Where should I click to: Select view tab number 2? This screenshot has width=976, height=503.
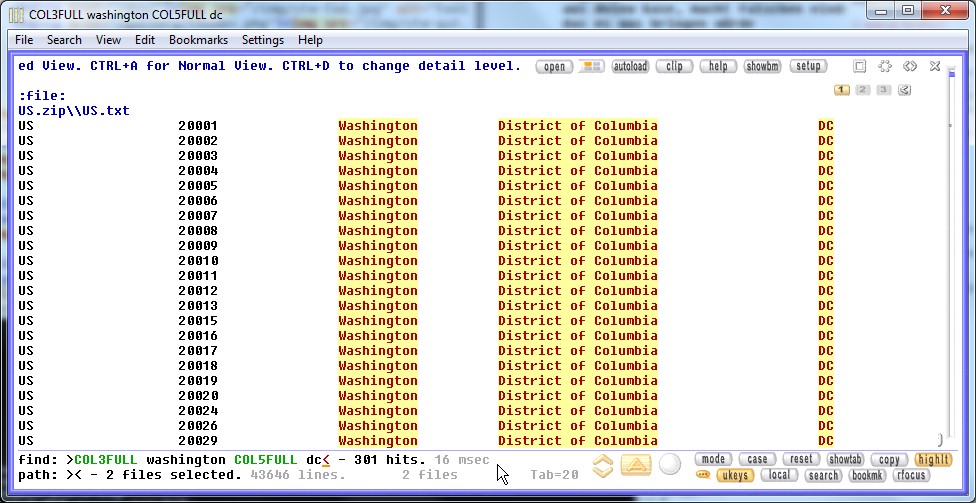point(862,90)
